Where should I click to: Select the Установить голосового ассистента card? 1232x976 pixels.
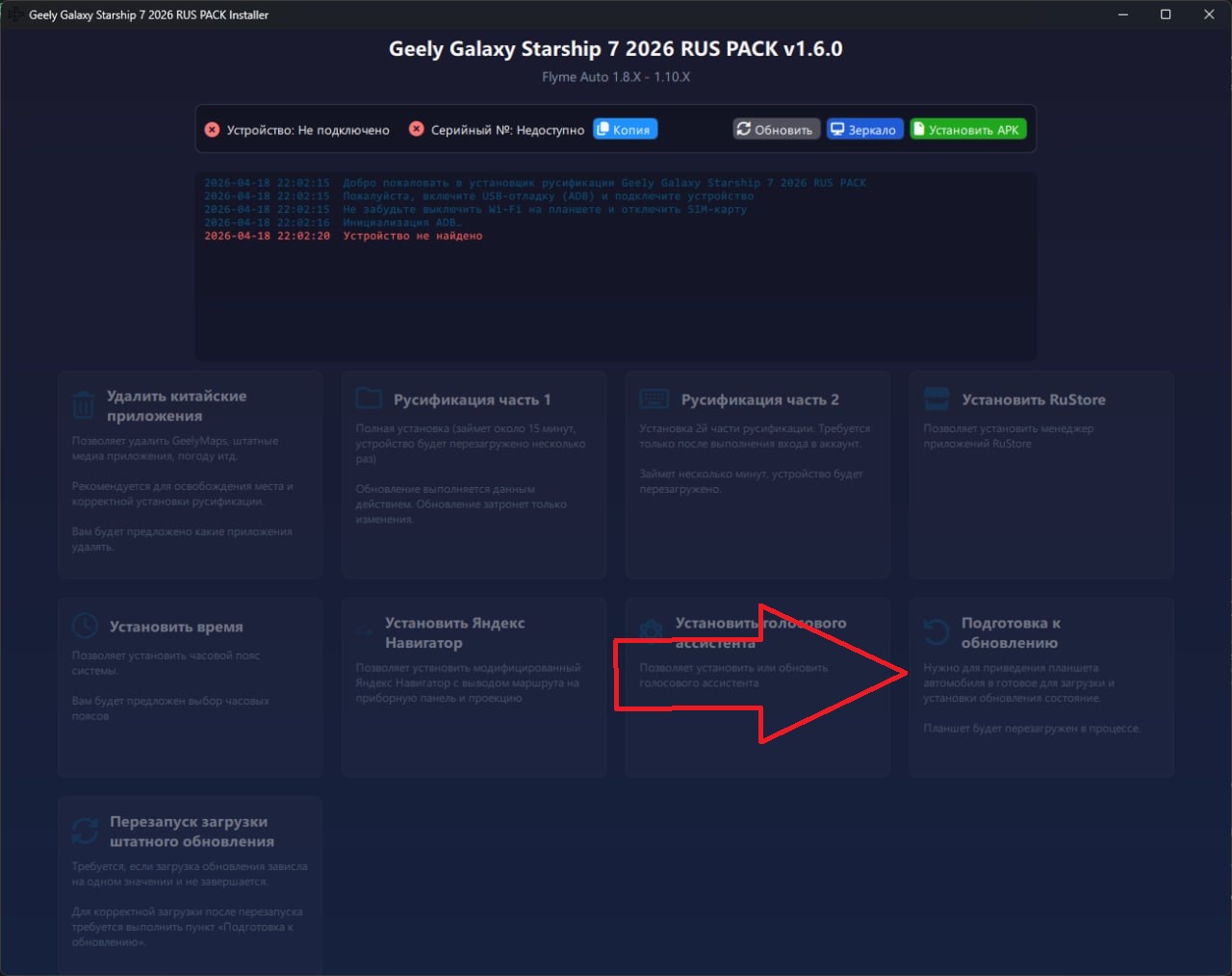(x=757, y=687)
